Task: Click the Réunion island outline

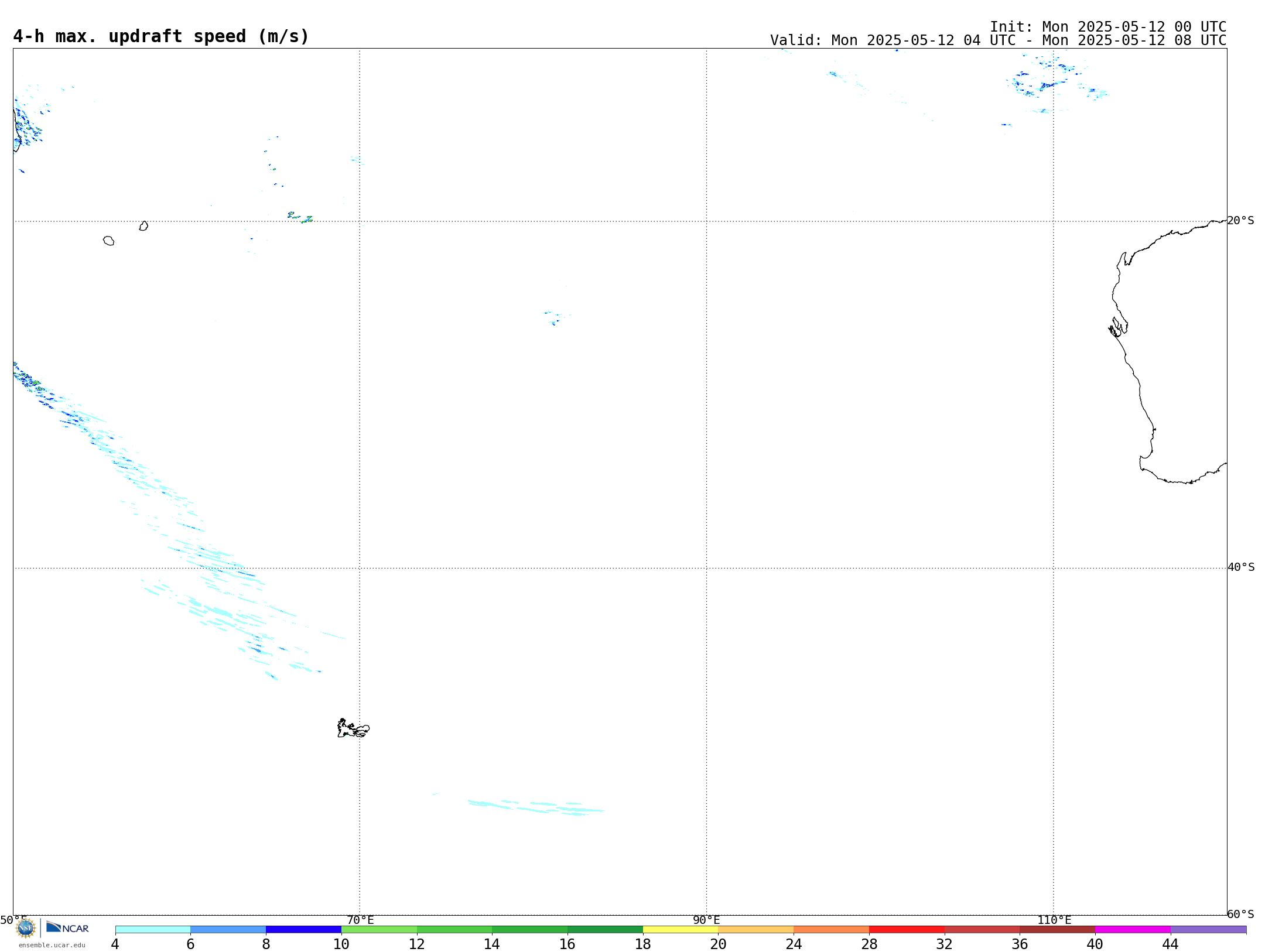Action: [x=108, y=241]
